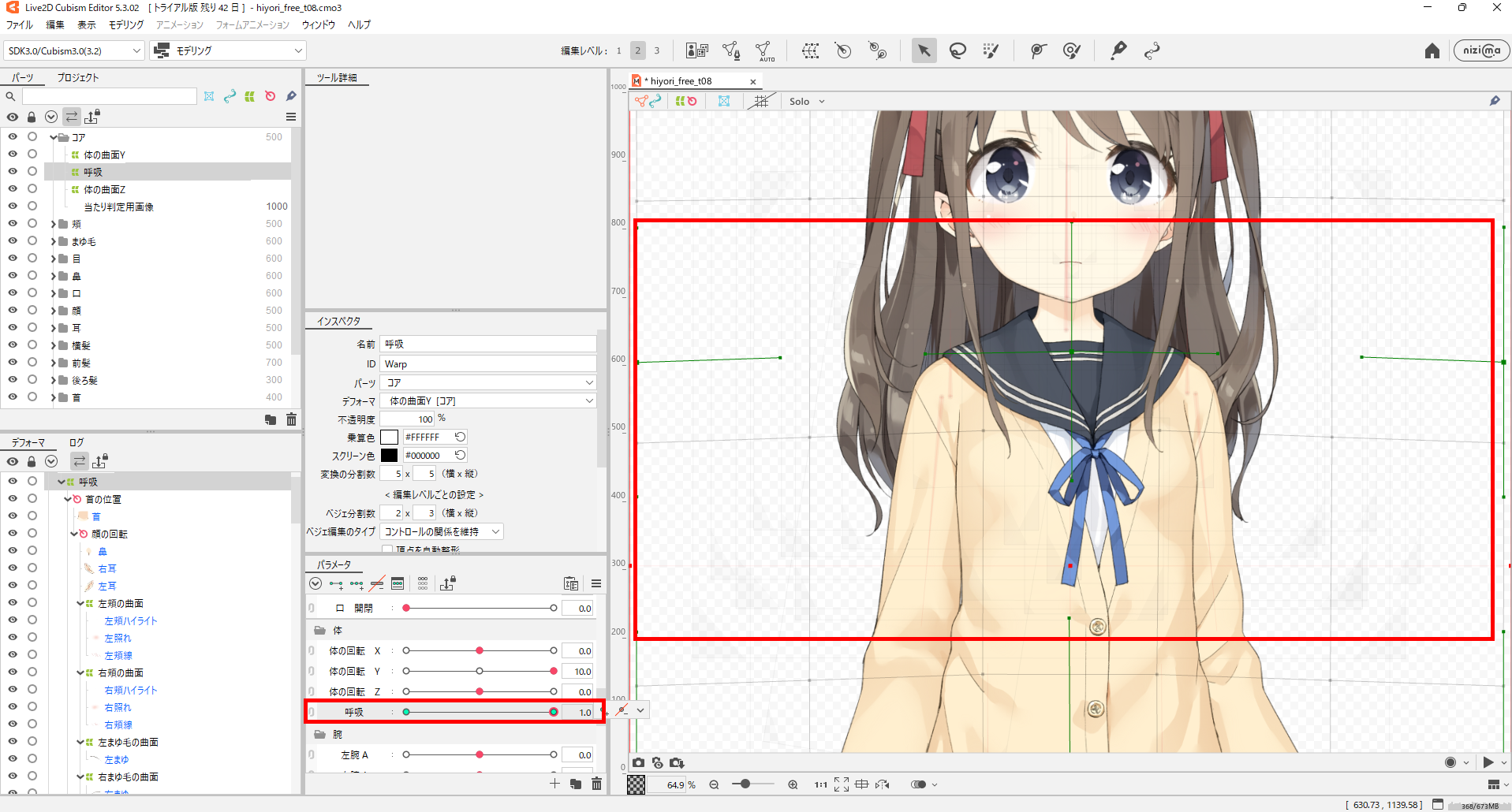Activate the lasso selection tool
The height and width of the screenshot is (812, 1512).
pyautogui.click(x=958, y=51)
